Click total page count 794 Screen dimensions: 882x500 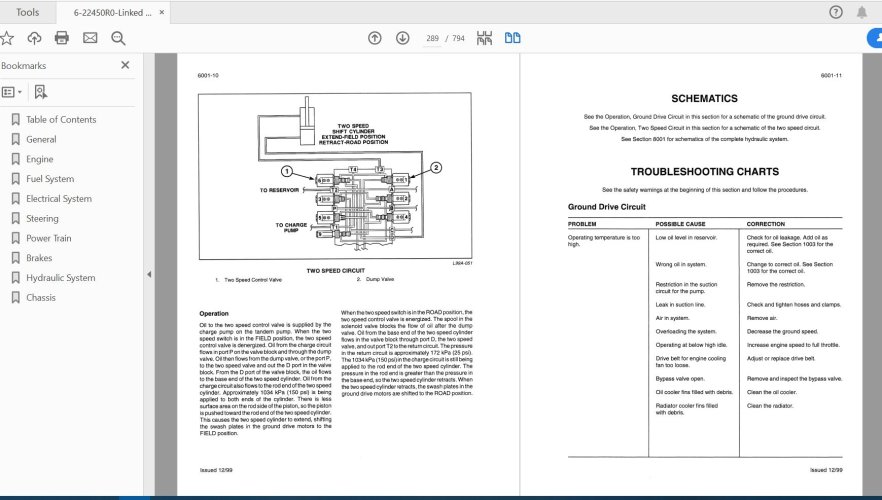(458, 38)
